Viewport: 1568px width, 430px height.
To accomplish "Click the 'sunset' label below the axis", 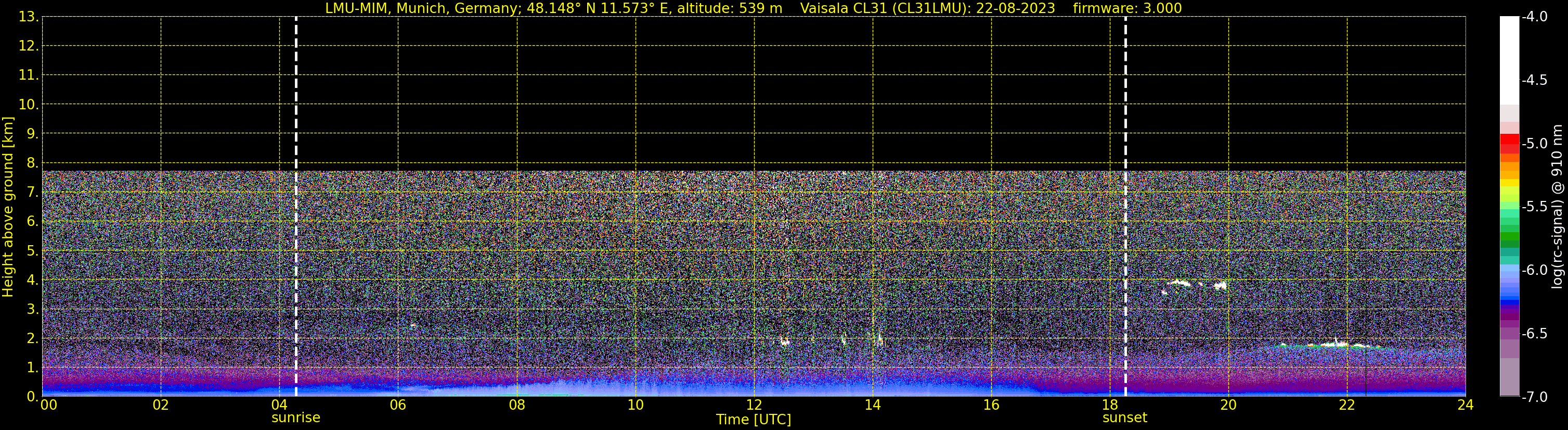I will coord(1125,418).
